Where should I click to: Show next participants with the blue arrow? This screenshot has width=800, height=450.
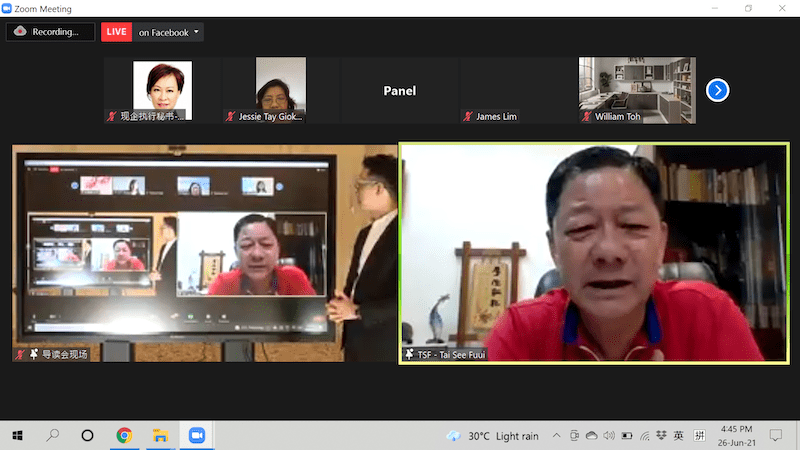coord(717,90)
